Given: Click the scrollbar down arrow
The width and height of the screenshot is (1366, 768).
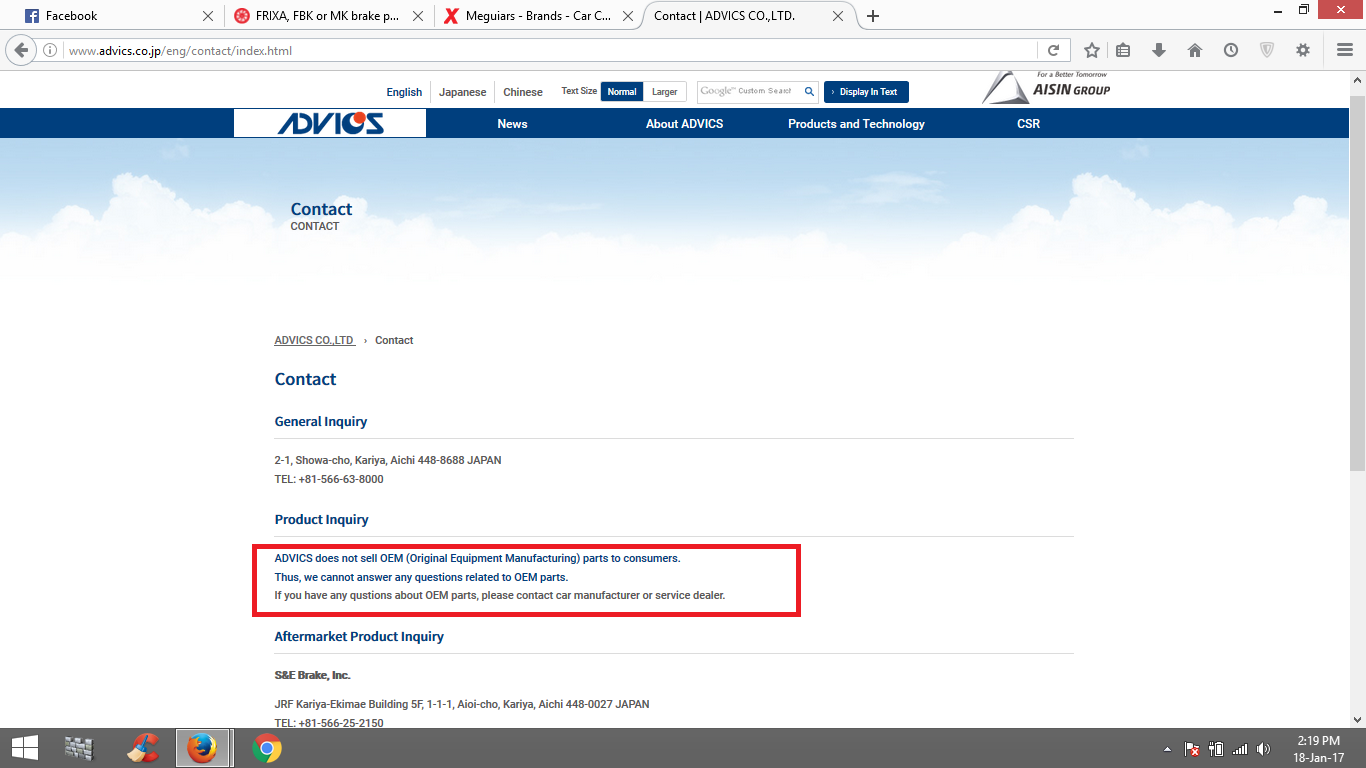Looking at the screenshot, I should (x=1357, y=719).
